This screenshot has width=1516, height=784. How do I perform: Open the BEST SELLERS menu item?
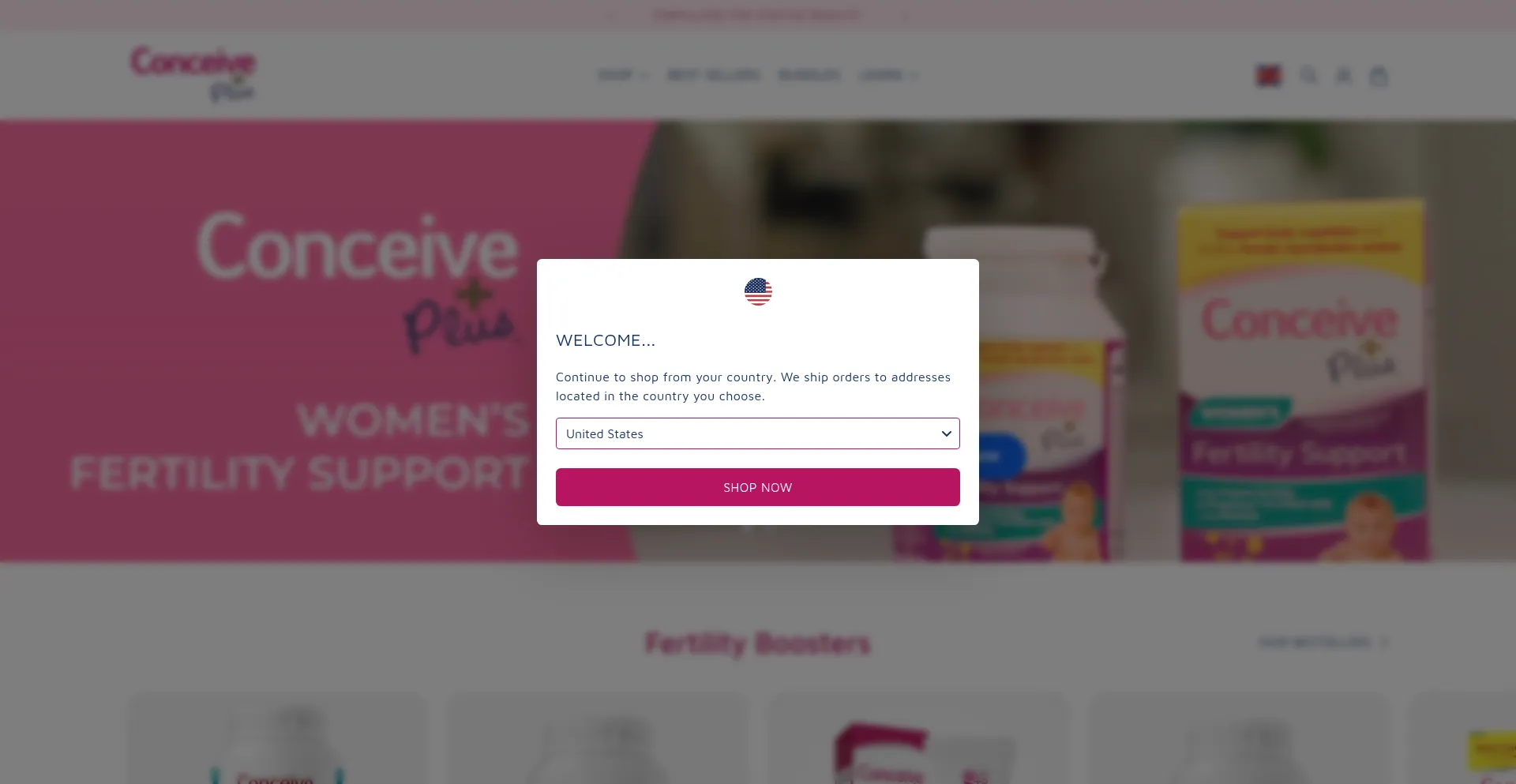pos(714,75)
